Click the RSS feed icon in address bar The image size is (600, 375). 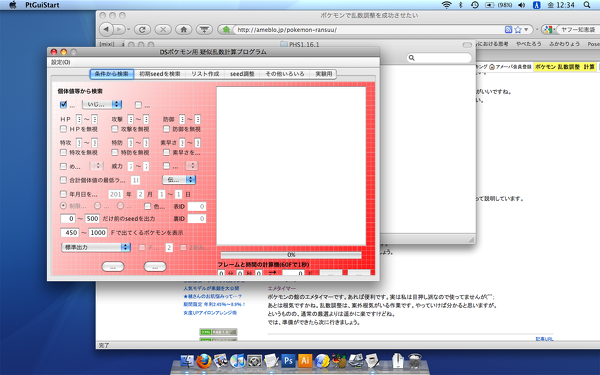click(509, 29)
